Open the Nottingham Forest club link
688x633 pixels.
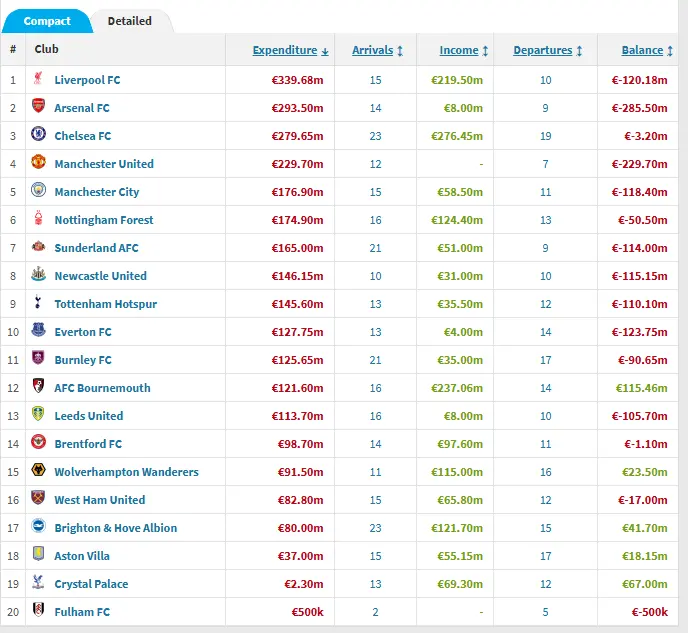click(104, 220)
